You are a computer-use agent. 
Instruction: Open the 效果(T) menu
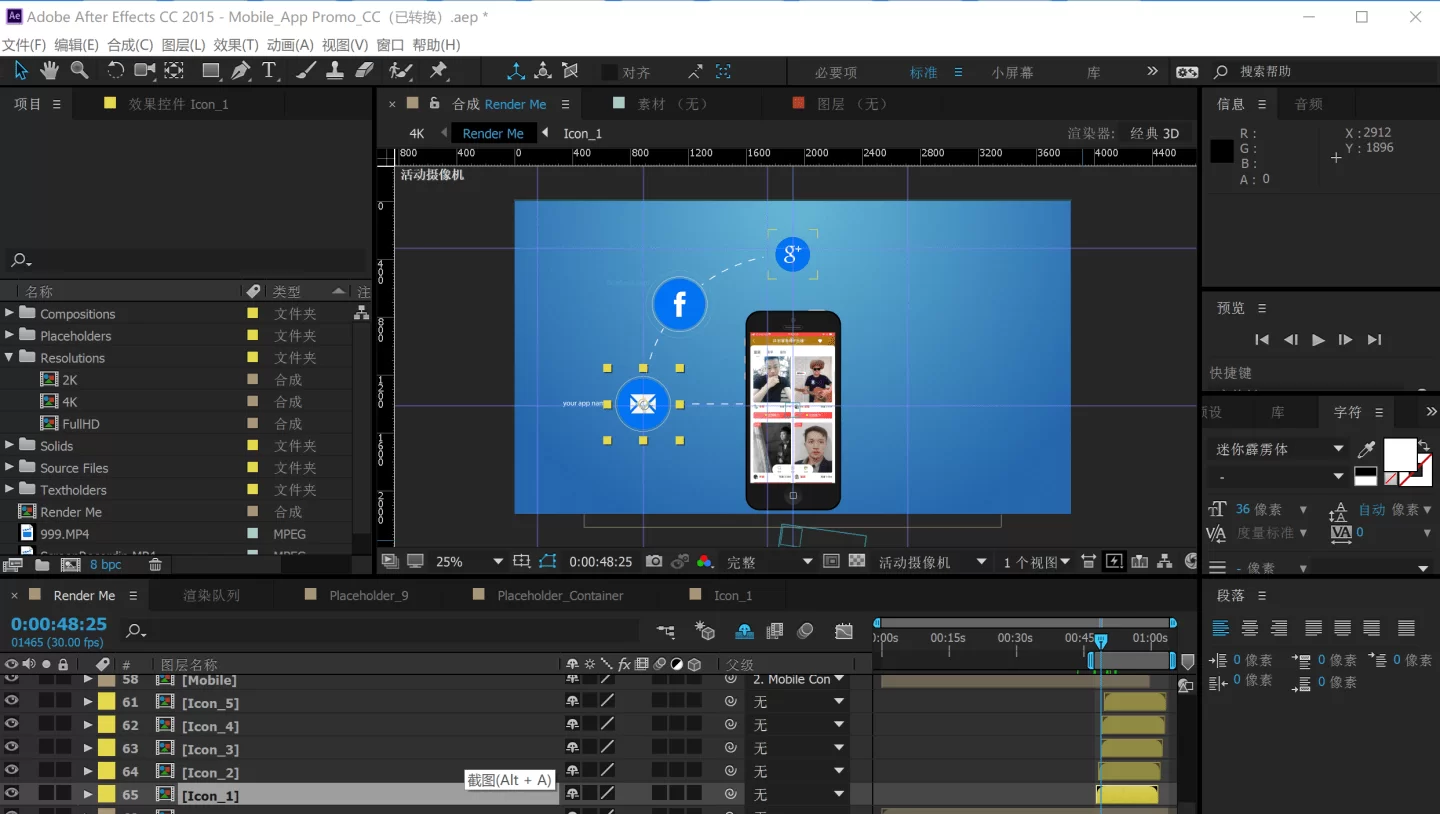point(235,45)
